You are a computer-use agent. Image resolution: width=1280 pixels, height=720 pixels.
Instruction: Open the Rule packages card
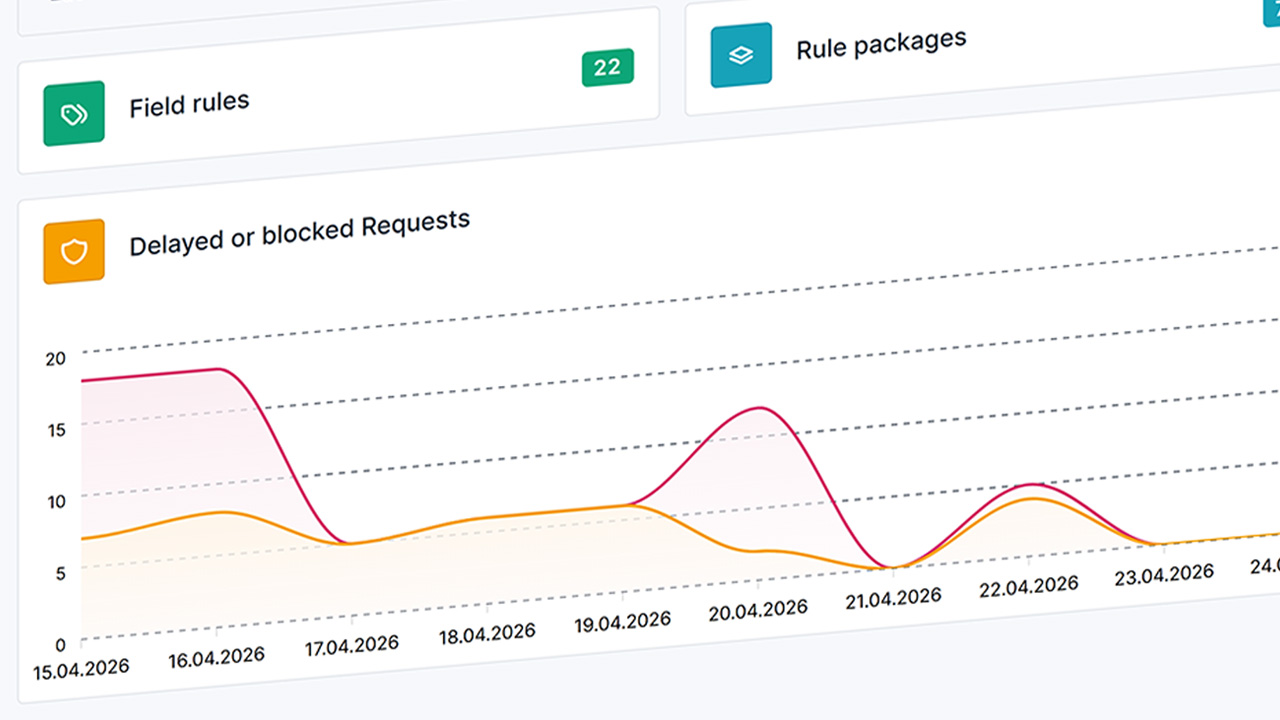point(982,45)
